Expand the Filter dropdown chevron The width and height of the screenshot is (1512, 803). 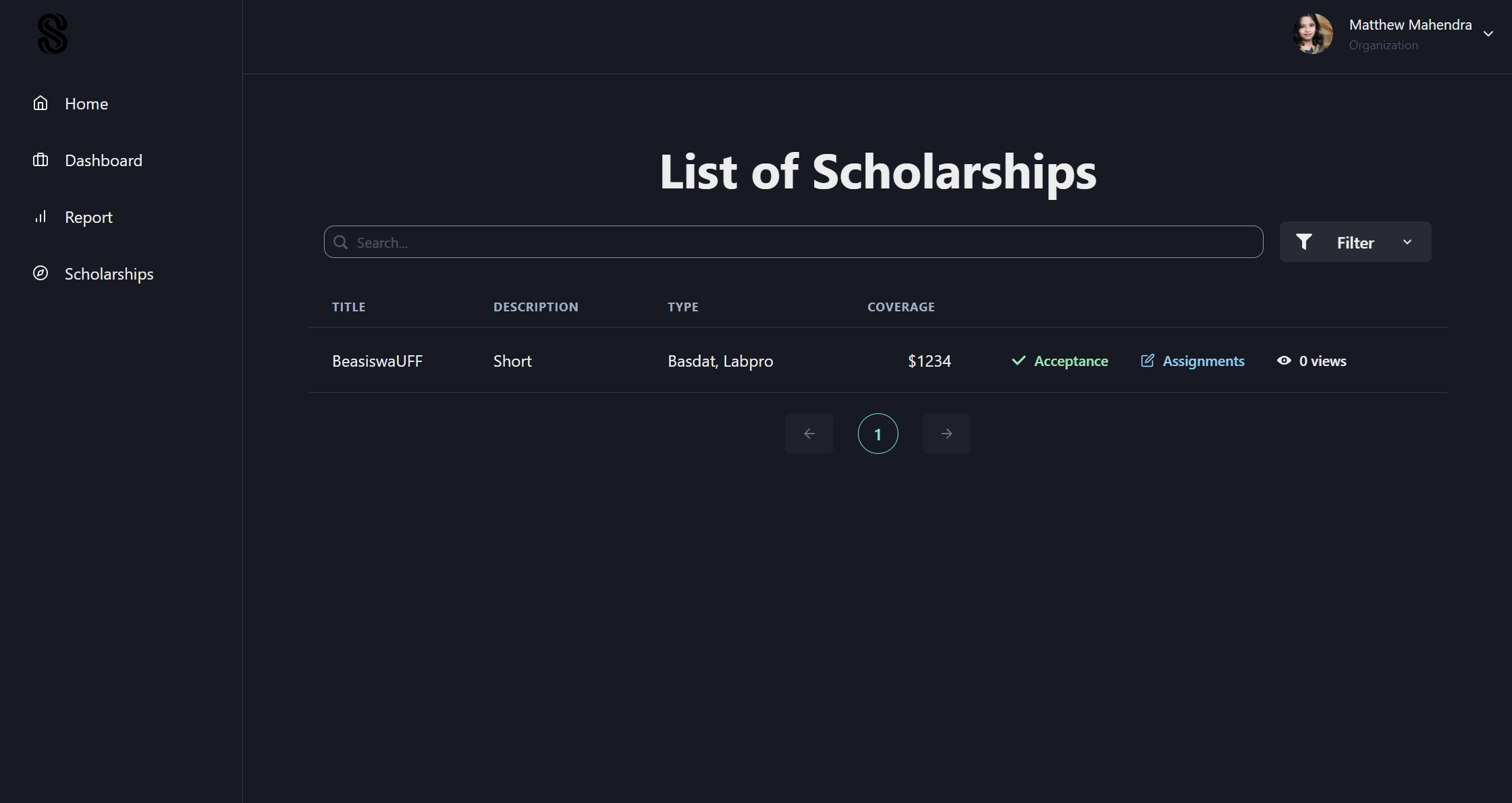tap(1407, 242)
